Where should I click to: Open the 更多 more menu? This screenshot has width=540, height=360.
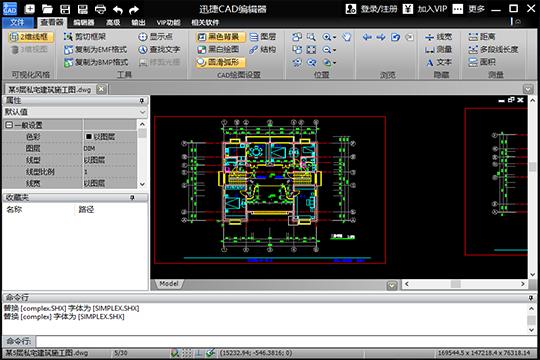tap(469, 9)
